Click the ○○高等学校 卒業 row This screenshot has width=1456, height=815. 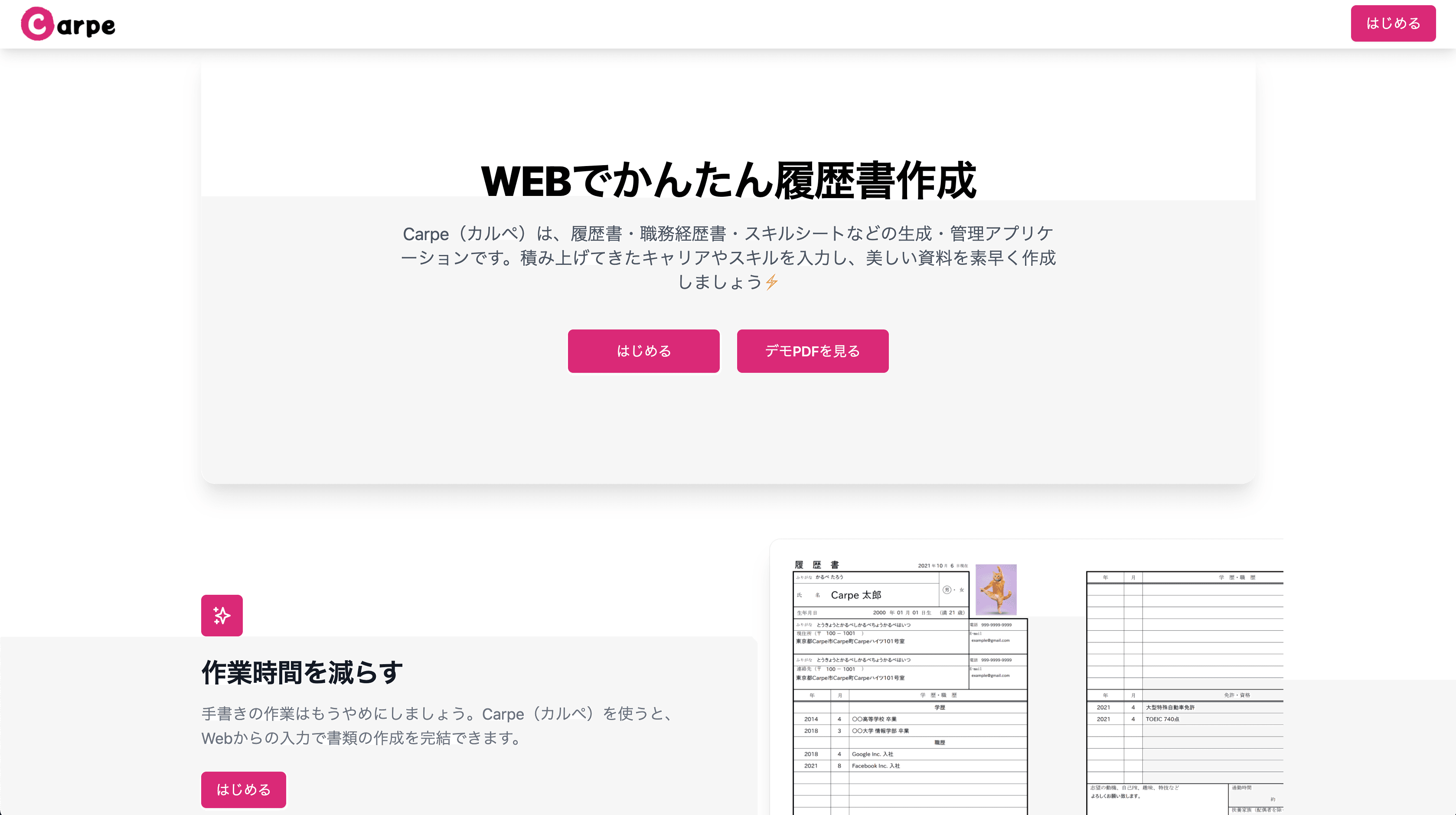910,719
